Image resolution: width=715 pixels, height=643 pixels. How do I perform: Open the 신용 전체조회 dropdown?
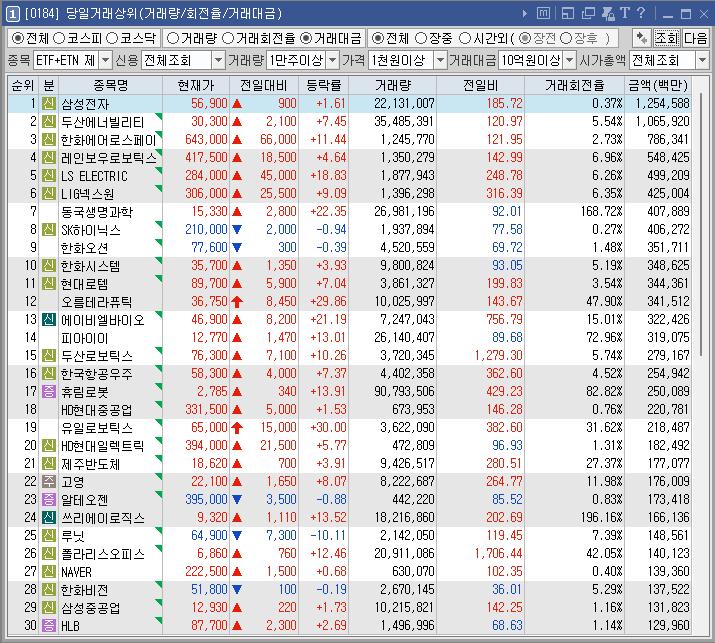[x=219, y=60]
